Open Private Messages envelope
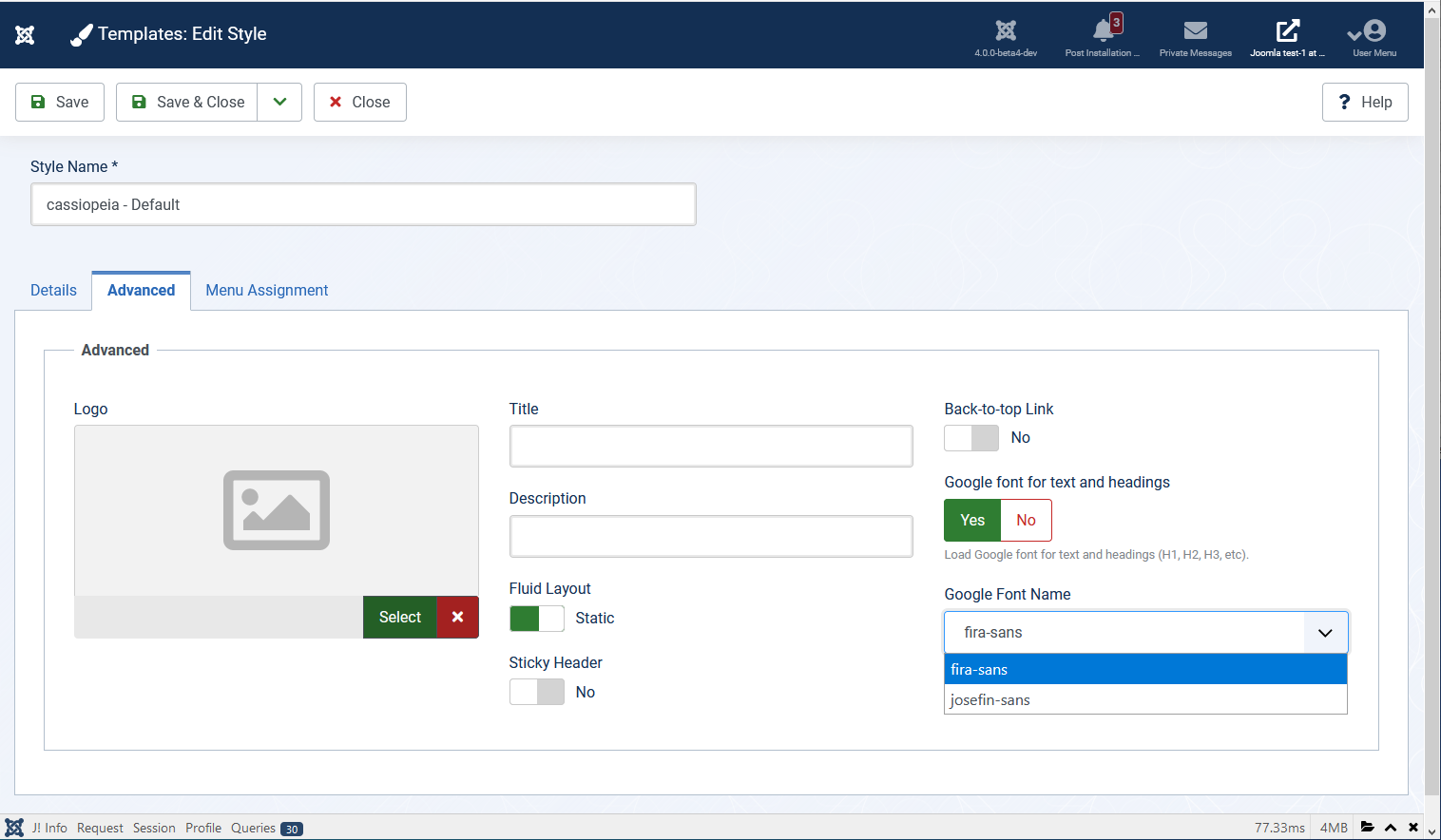This screenshot has height=840, width=1441. coord(1196,37)
